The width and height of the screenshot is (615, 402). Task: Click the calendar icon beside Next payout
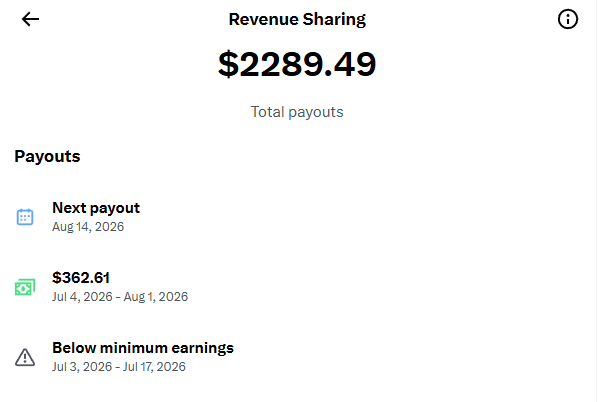pos(25,217)
